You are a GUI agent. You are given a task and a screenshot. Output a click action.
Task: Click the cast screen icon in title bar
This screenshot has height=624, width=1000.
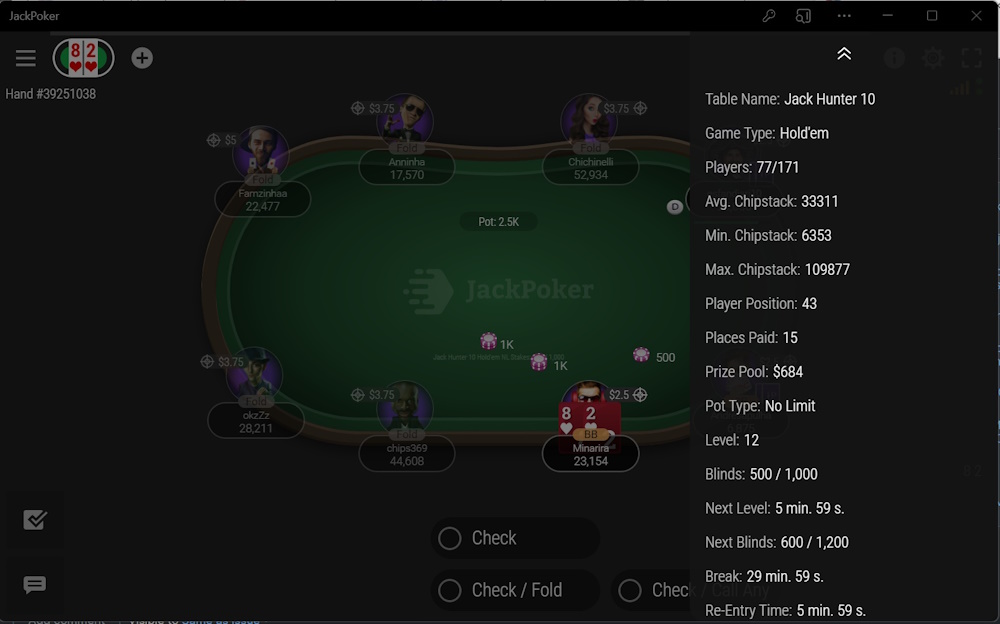(804, 15)
